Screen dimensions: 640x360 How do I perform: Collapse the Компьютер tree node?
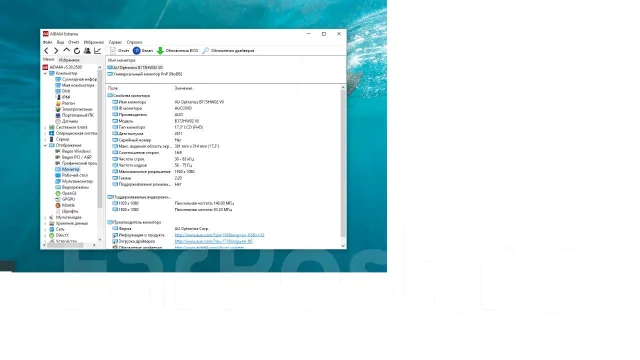[45, 73]
